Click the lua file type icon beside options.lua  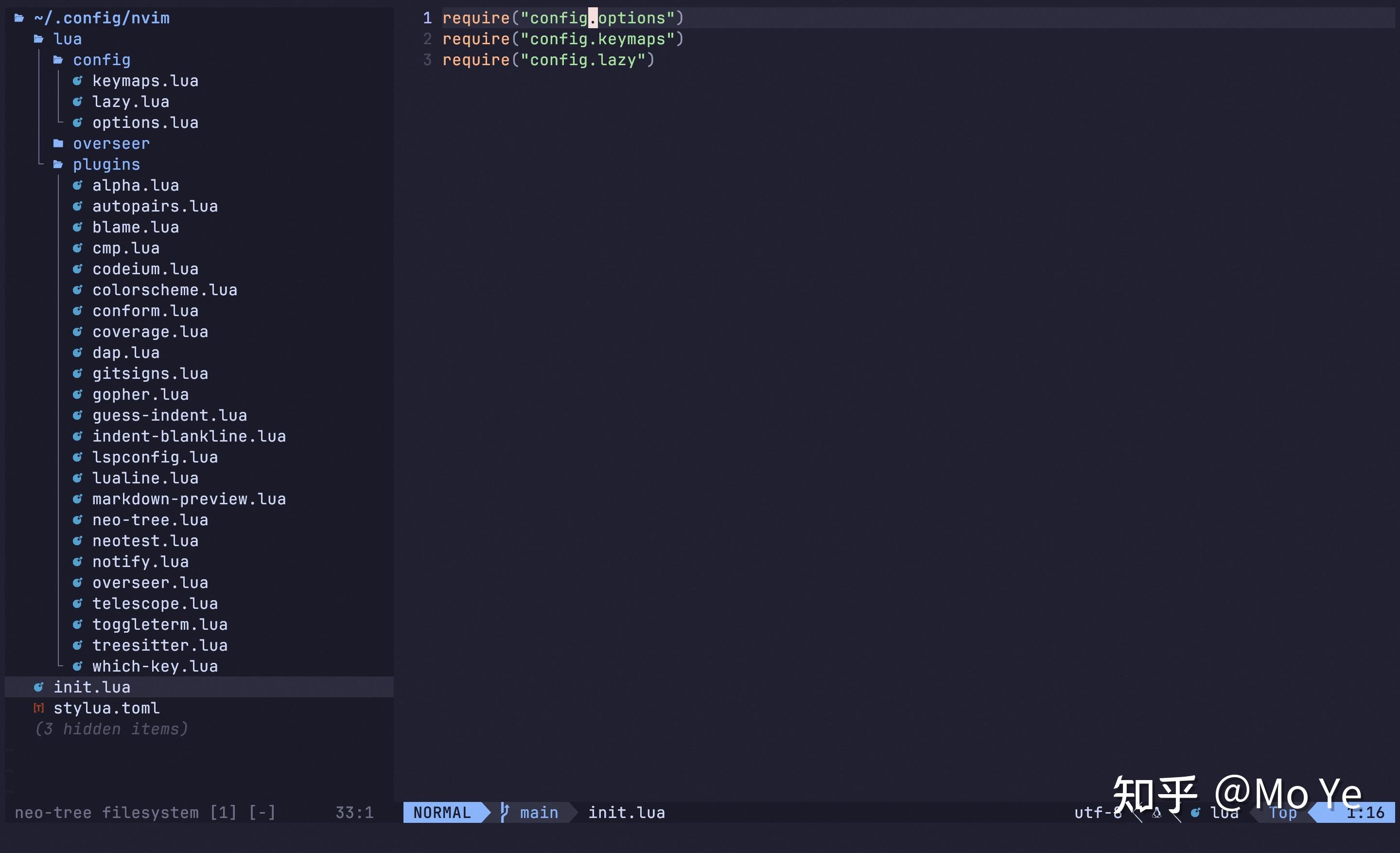(x=78, y=122)
